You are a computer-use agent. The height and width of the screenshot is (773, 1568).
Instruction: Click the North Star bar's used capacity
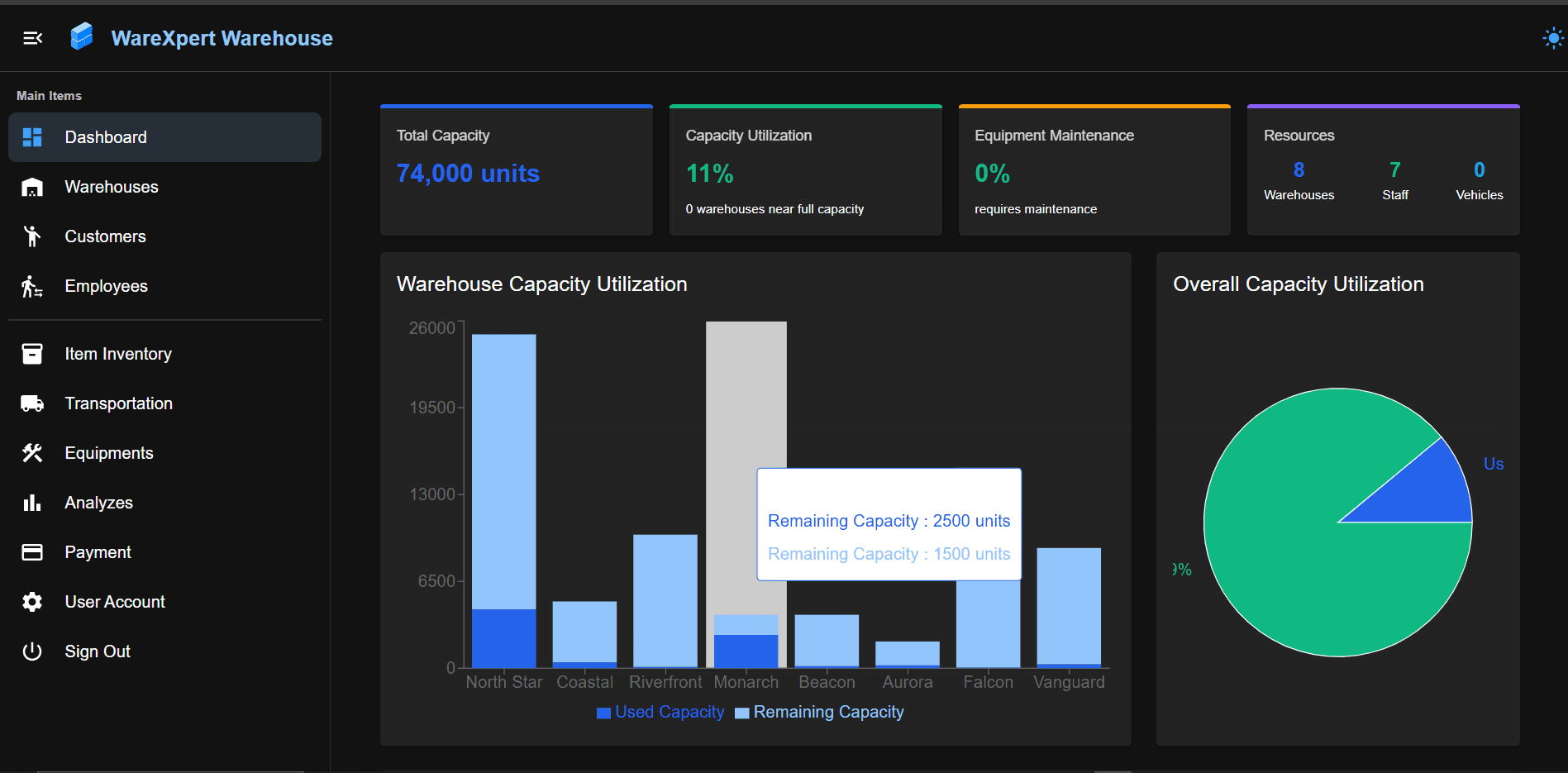(503, 638)
